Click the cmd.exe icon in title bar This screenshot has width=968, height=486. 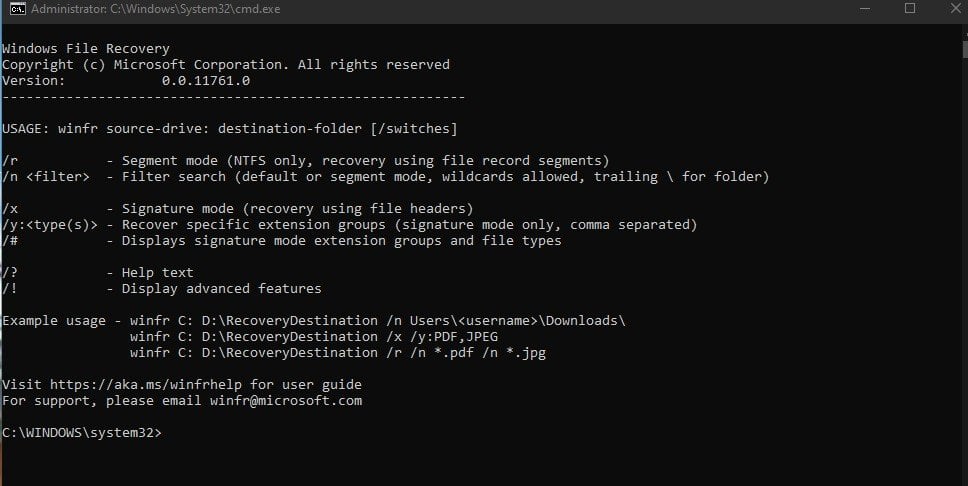coord(16,9)
